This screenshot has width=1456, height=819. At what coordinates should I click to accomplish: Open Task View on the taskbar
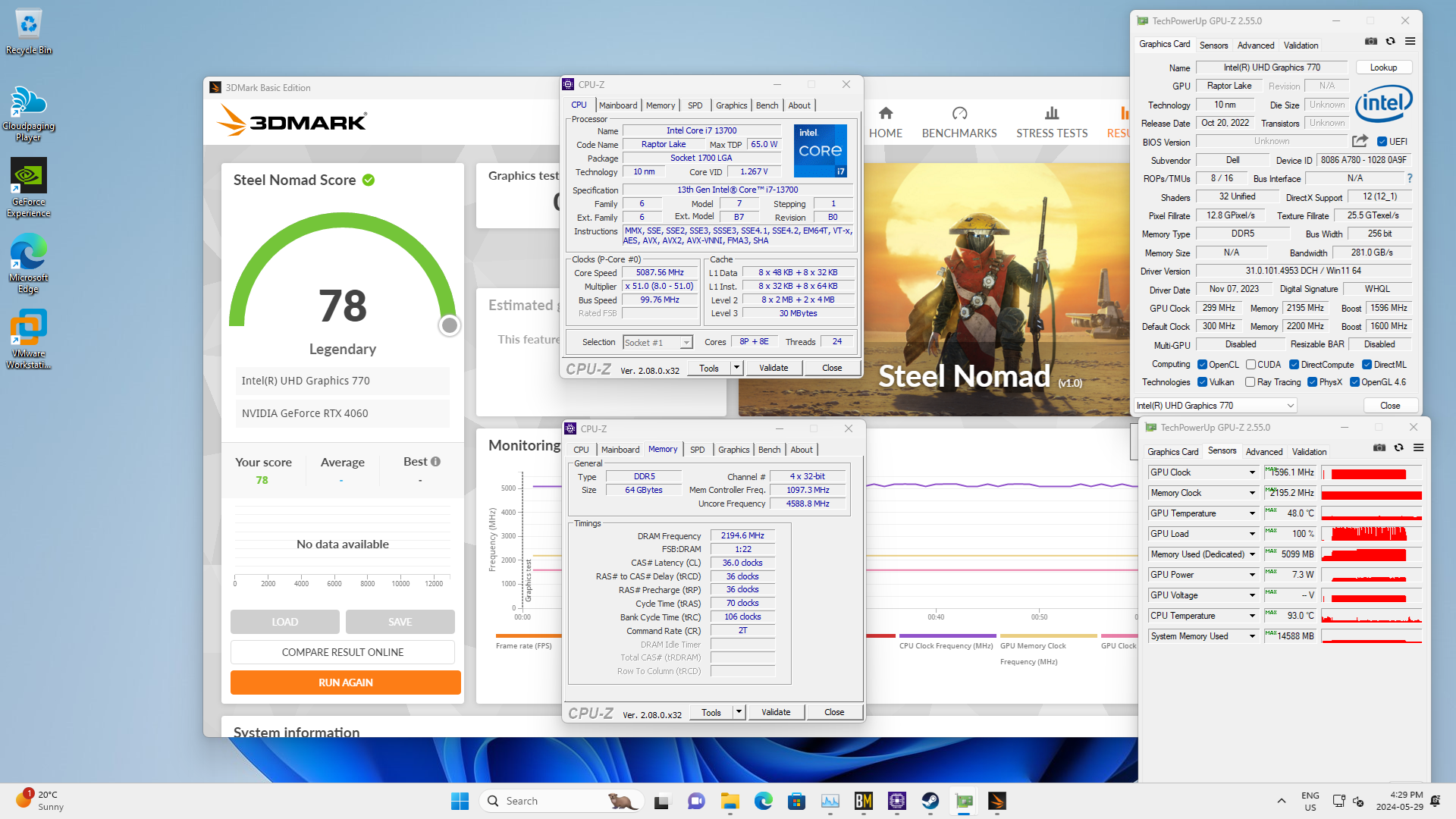pyautogui.click(x=663, y=801)
